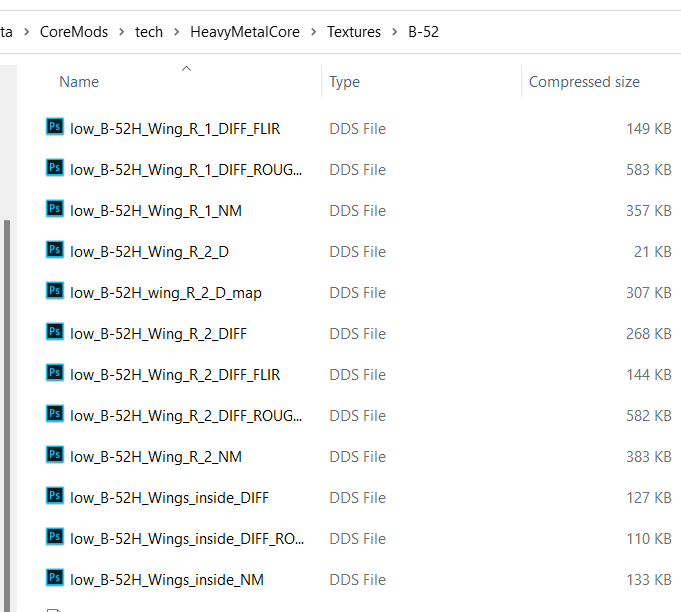Expand chevron after CoreMods in breadcrumb

pos(122,32)
